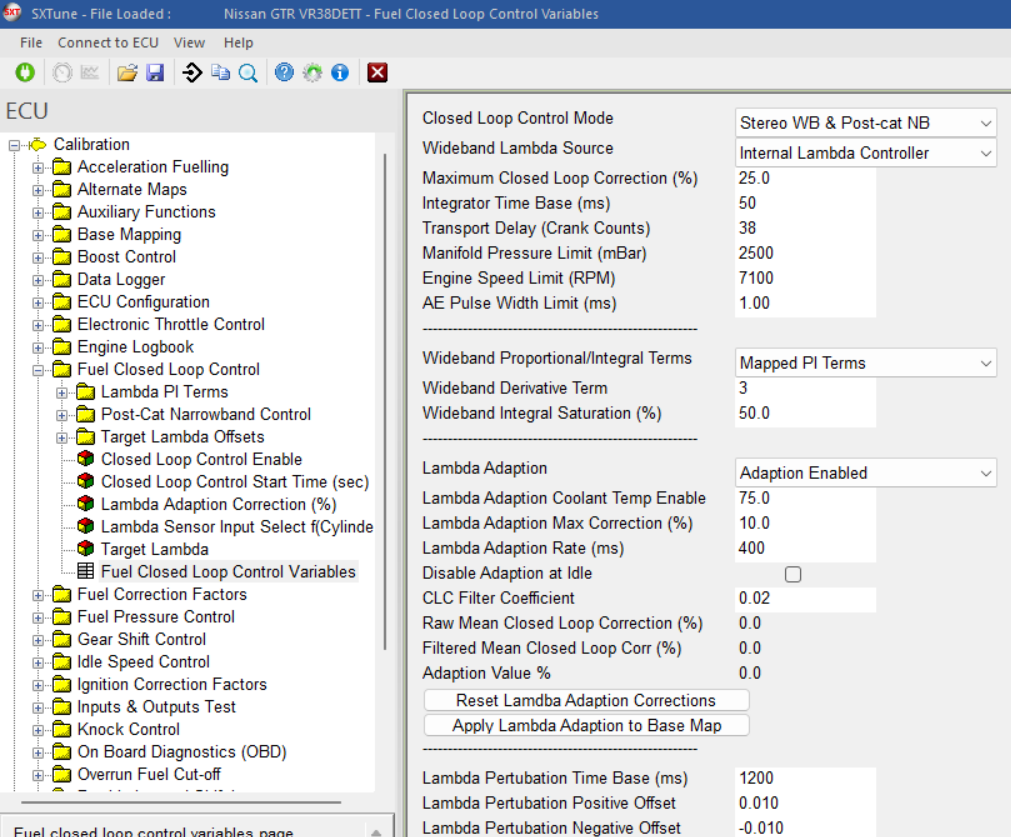Viewport: 1011px width, 837px height.
Task: Click the green gear settings icon
Action: 313,72
